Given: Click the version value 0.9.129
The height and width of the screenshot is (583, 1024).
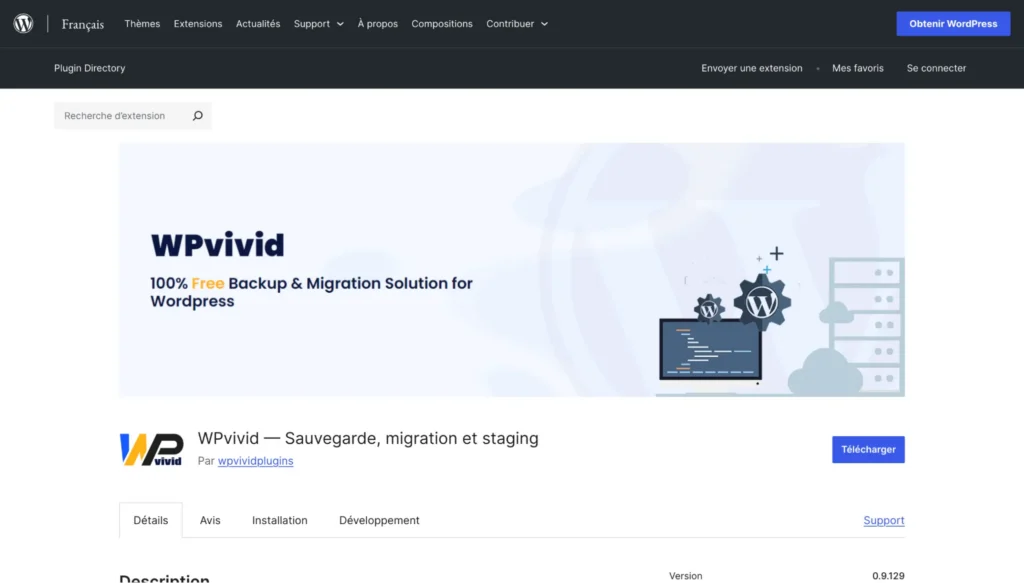Looking at the screenshot, I should click(x=888, y=576).
